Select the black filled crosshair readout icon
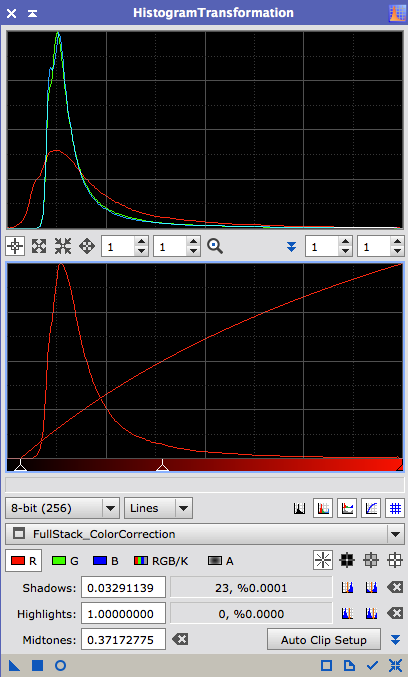This screenshot has height=677, width=408. 347,560
